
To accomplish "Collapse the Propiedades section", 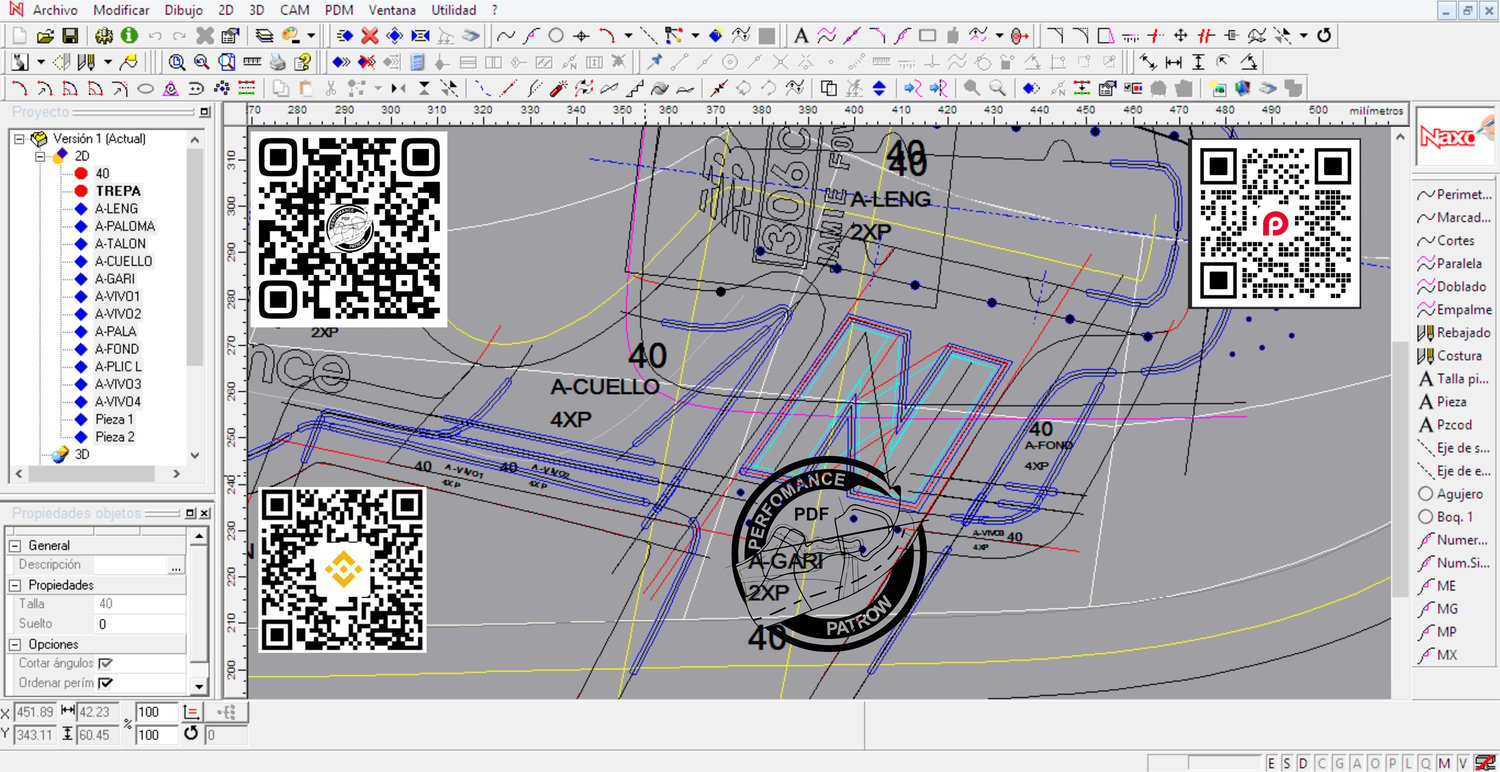I will tap(15, 585).
